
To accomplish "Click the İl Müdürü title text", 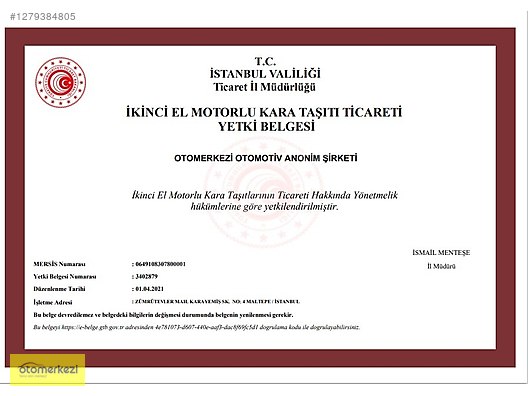I will point(441,266).
